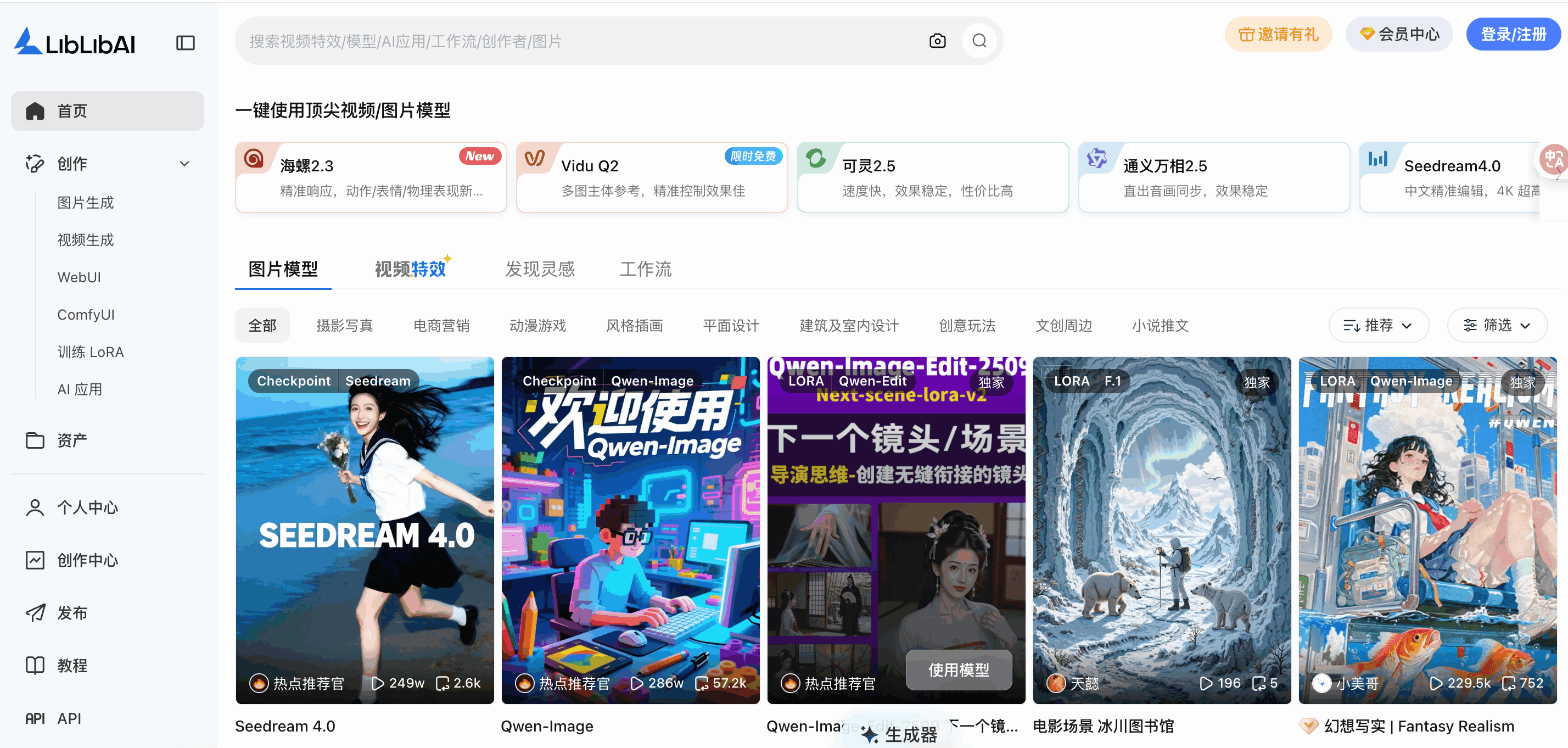Collapse the sidebar with panel toggle icon
1568x748 pixels.
pyautogui.click(x=185, y=43)
